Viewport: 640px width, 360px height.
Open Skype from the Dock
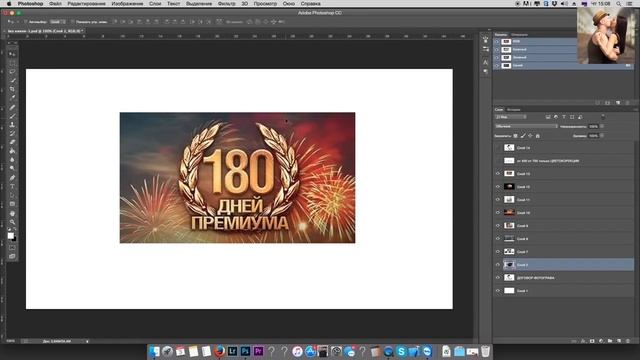pos(401,351)
